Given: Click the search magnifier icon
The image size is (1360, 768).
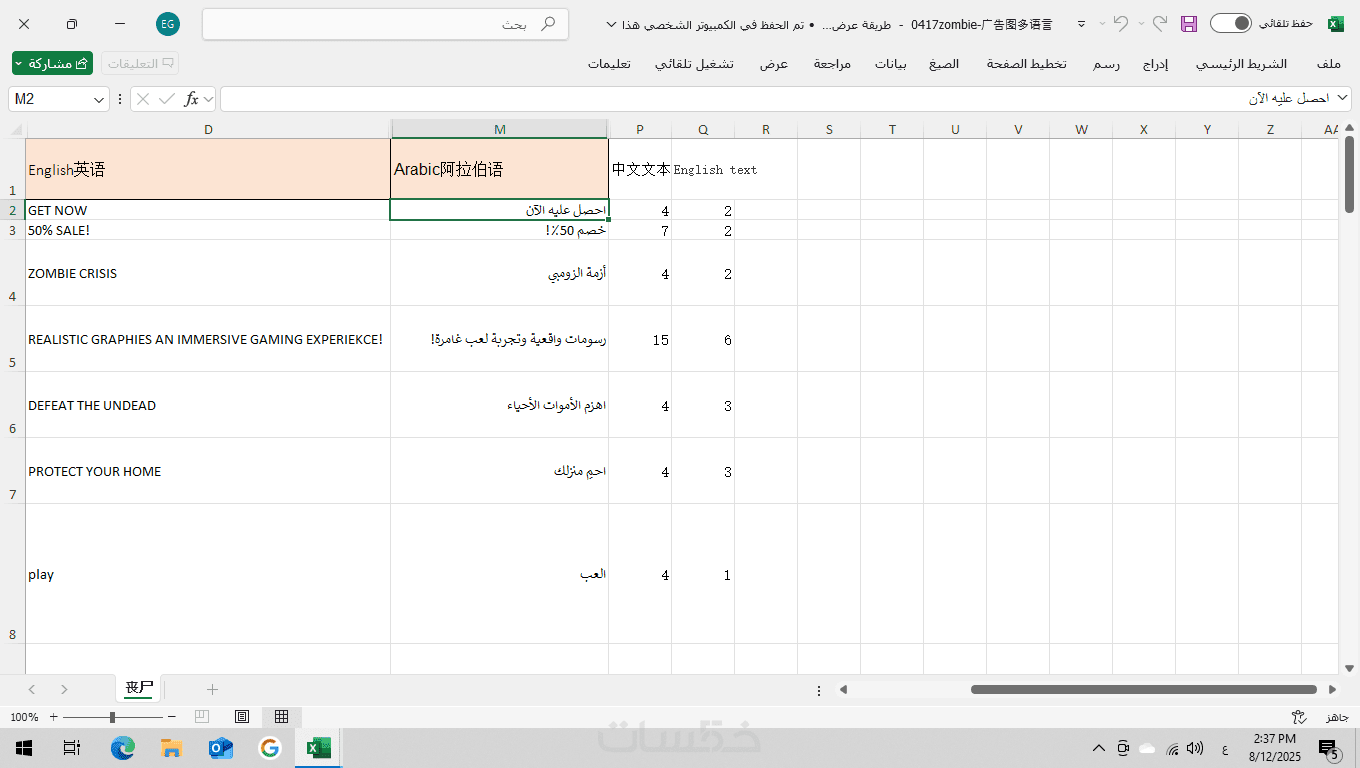Looking at the screenshot, I should click(548, 24).
